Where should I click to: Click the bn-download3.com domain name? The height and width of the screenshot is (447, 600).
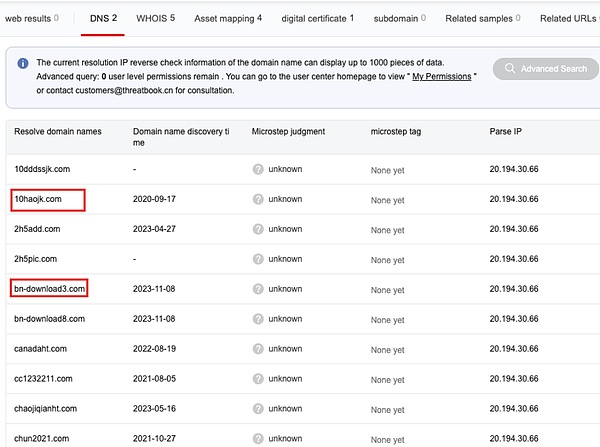[x=49, y=289]
